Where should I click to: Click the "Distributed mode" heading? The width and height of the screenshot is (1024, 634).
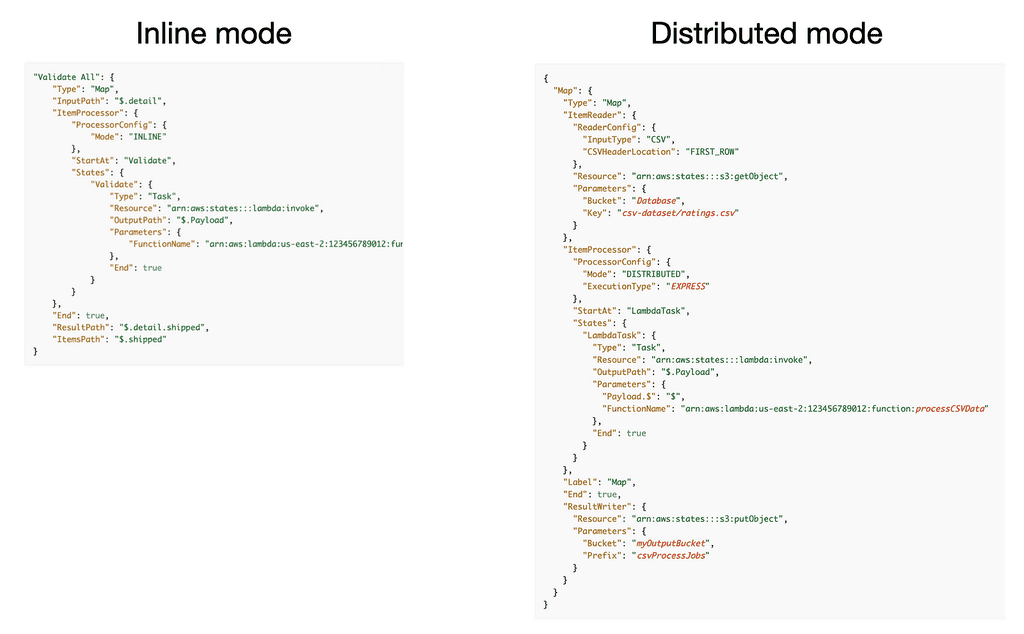pyautogui.click(x=766, y=34)
